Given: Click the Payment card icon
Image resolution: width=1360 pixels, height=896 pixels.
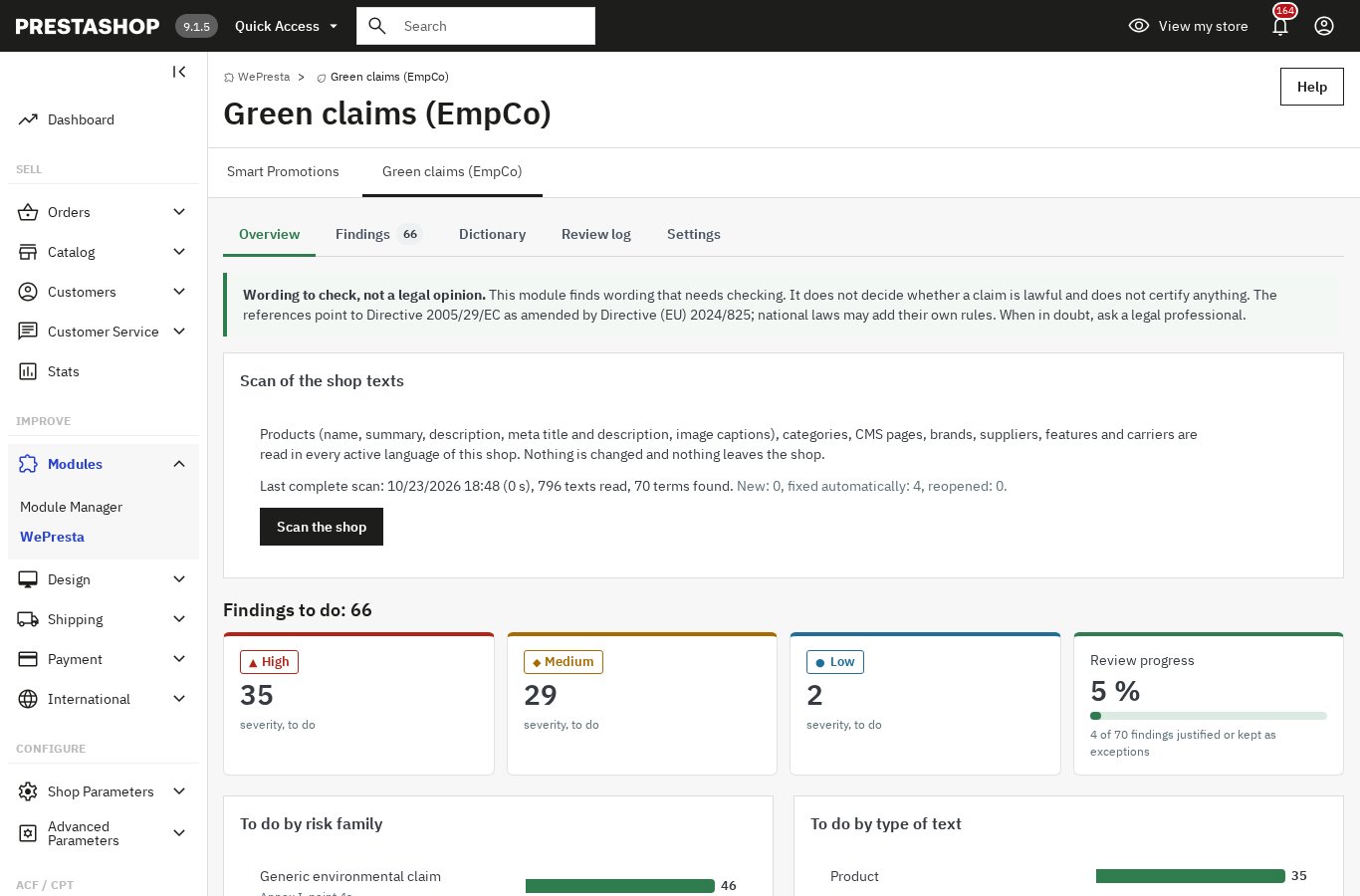Looking at the screenshot, I should [x=28, y=659].
